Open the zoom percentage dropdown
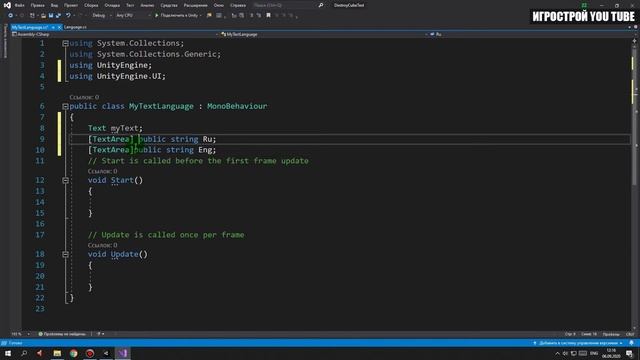This screenshot has height=360, width=640. pos(20,334)
